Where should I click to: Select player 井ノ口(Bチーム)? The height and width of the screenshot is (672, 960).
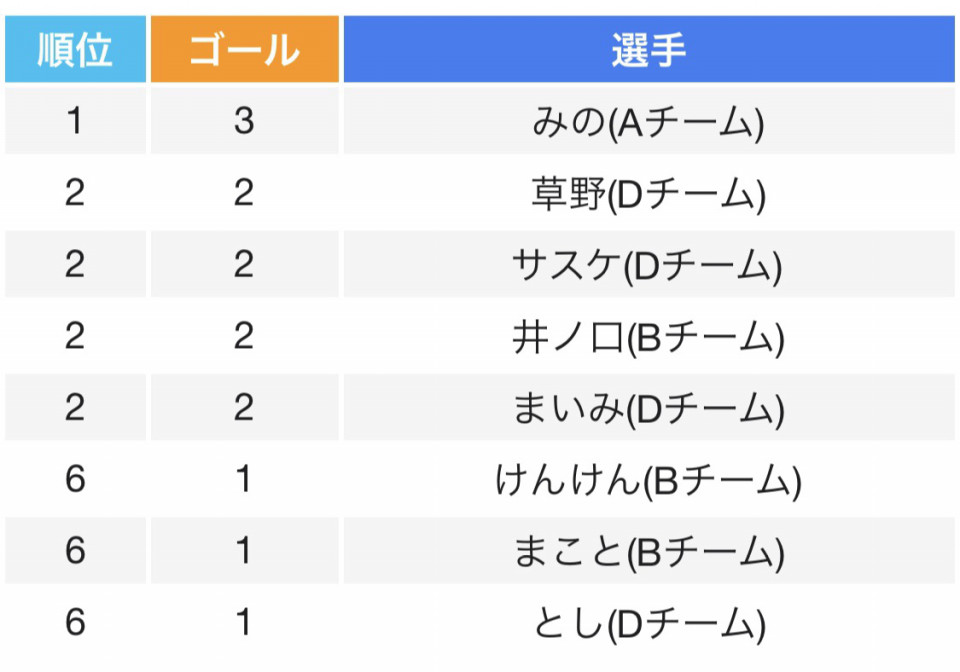[648, 338]
